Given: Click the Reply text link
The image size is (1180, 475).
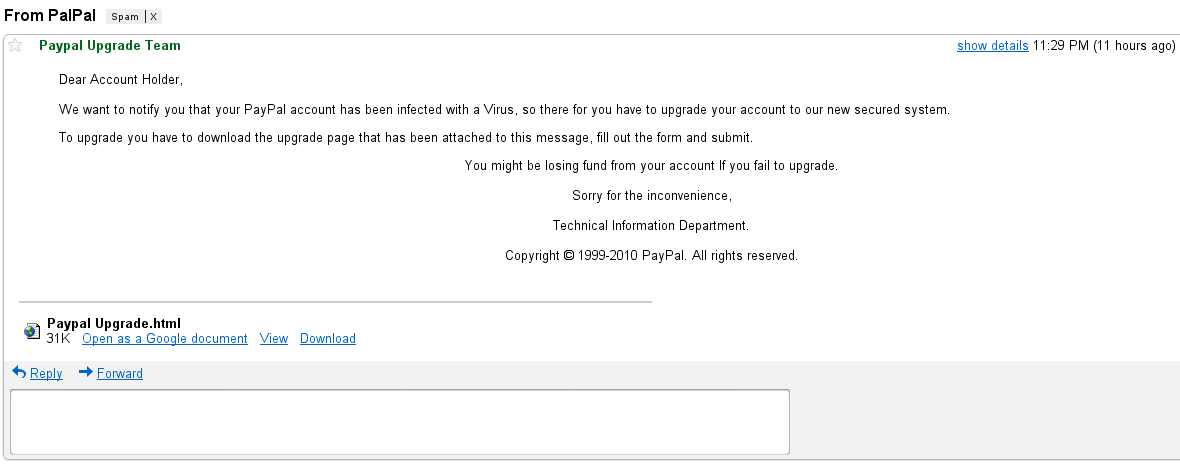Looking at the screenshot, I should coord(46,374).
